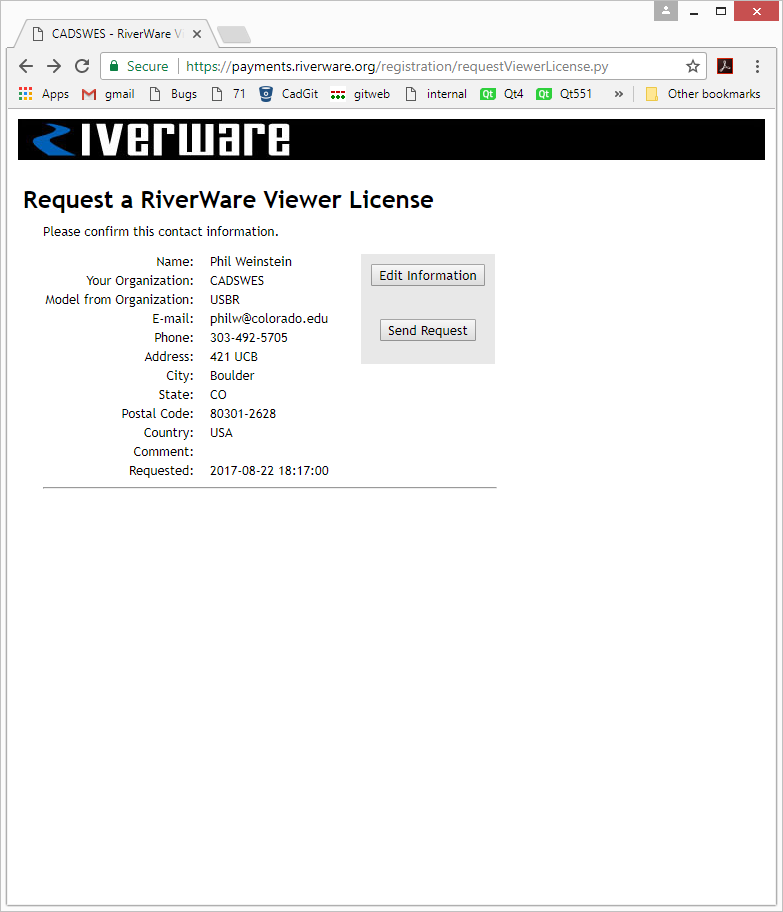Click the RiverWare logo banner
This screenshot has height=912, width=783.
(391, 140)
